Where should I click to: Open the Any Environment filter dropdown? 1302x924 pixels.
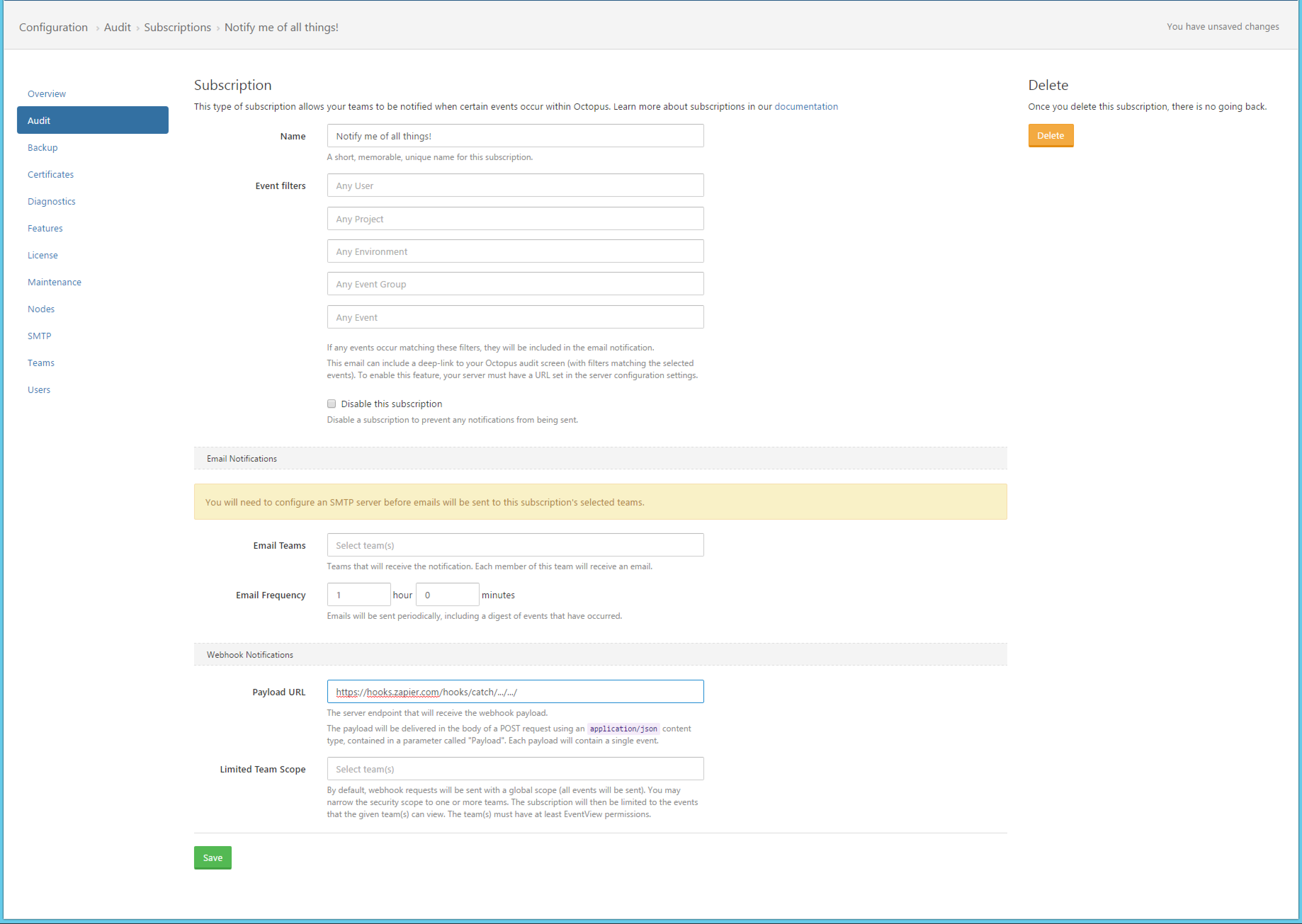click(x=515, y=251)
